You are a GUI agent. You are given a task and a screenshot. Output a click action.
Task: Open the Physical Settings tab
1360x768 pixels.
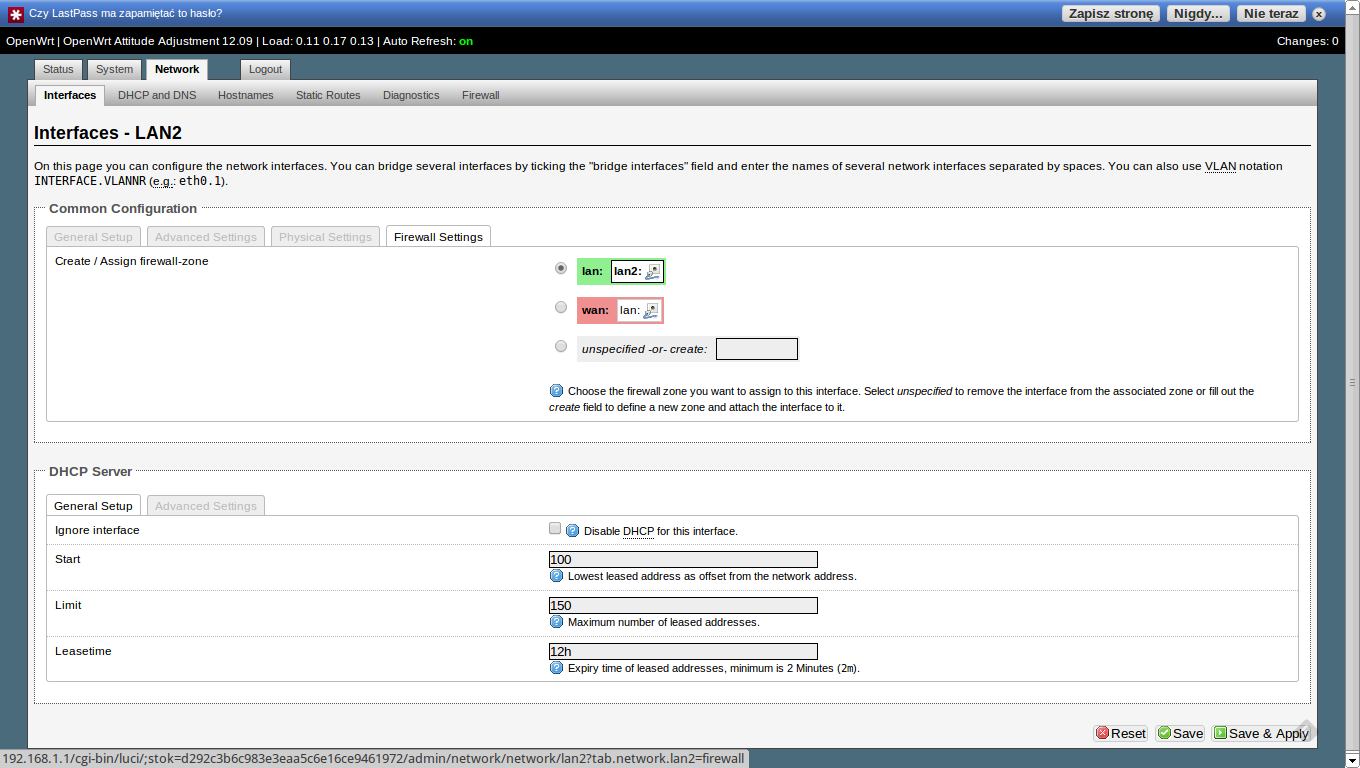click(325, 237)
